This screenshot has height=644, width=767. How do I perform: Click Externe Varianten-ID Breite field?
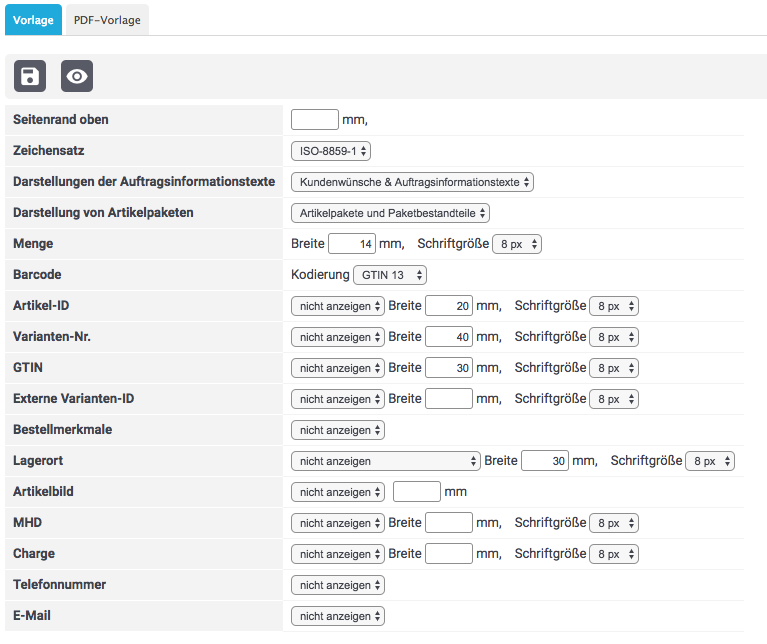tap(448, 399)
